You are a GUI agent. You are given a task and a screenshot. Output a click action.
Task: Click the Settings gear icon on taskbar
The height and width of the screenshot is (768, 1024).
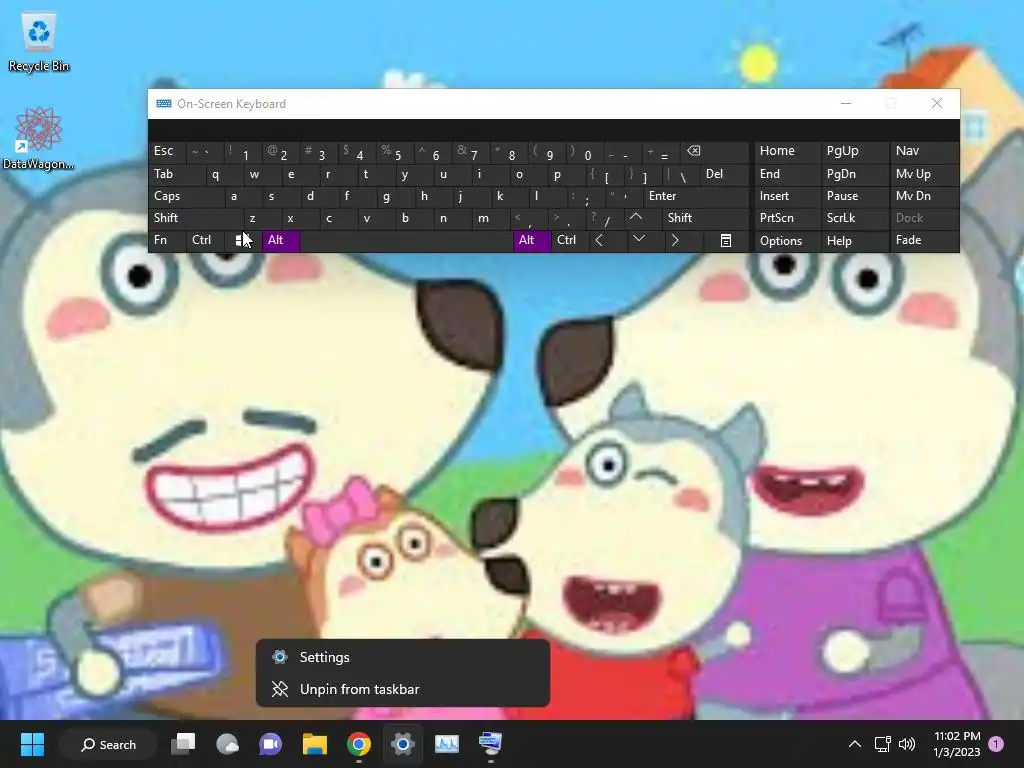click(x=403, y=744)
